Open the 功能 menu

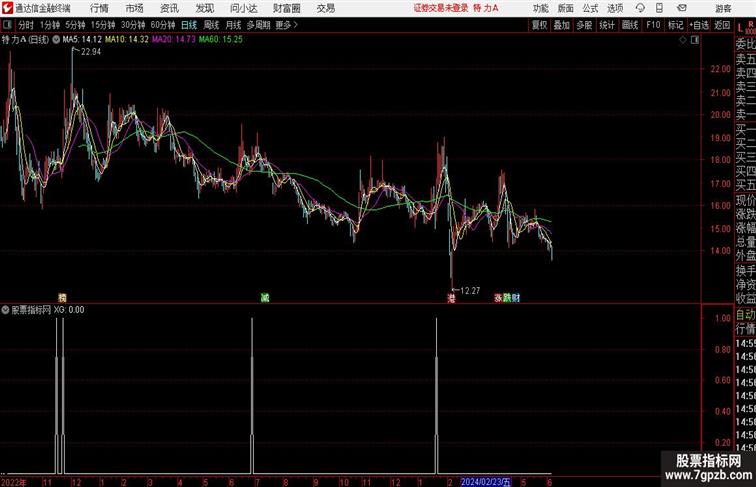540,8
